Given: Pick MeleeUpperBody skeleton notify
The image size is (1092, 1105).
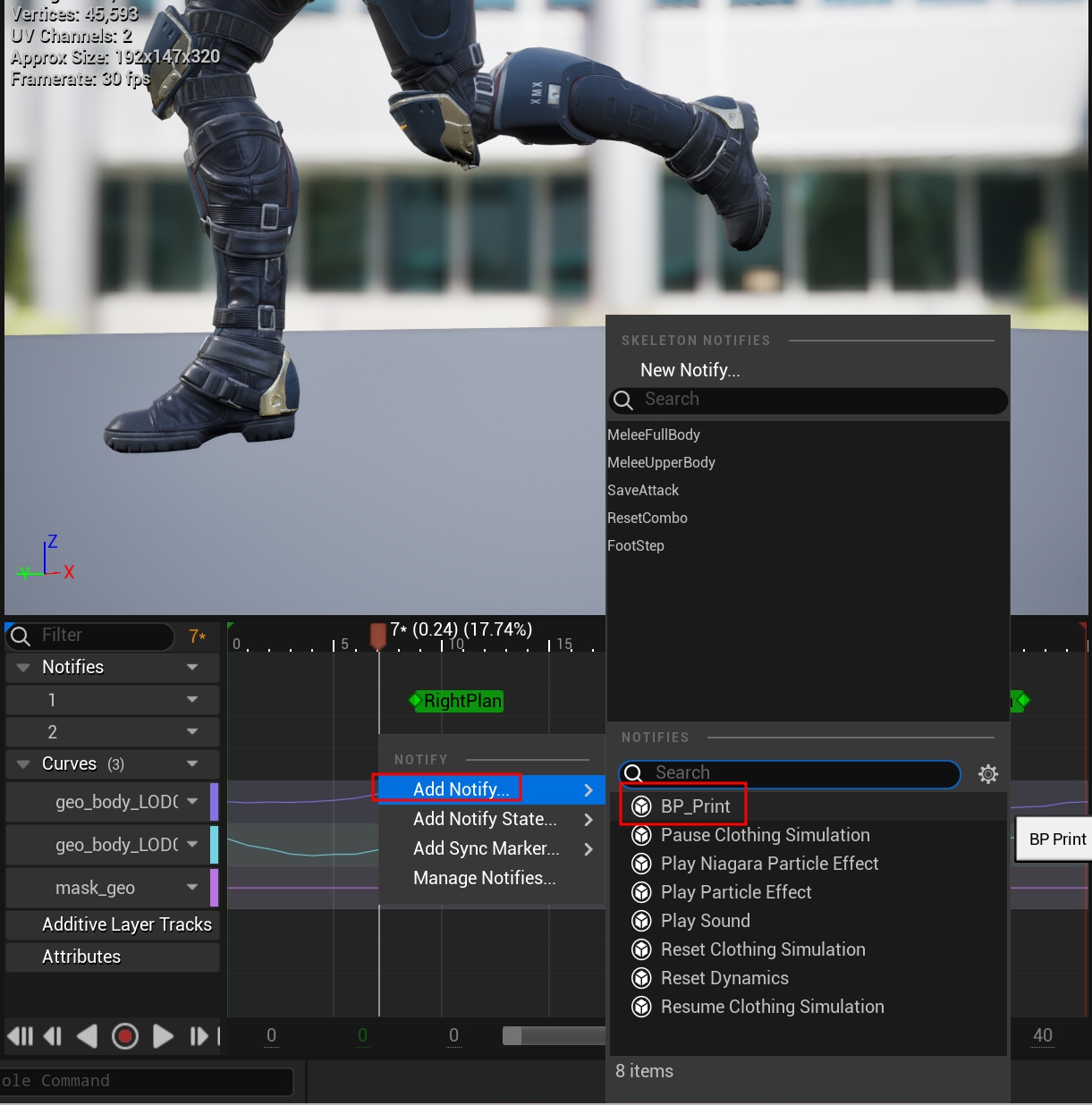Looking at the screenshot, I should 661,462.
